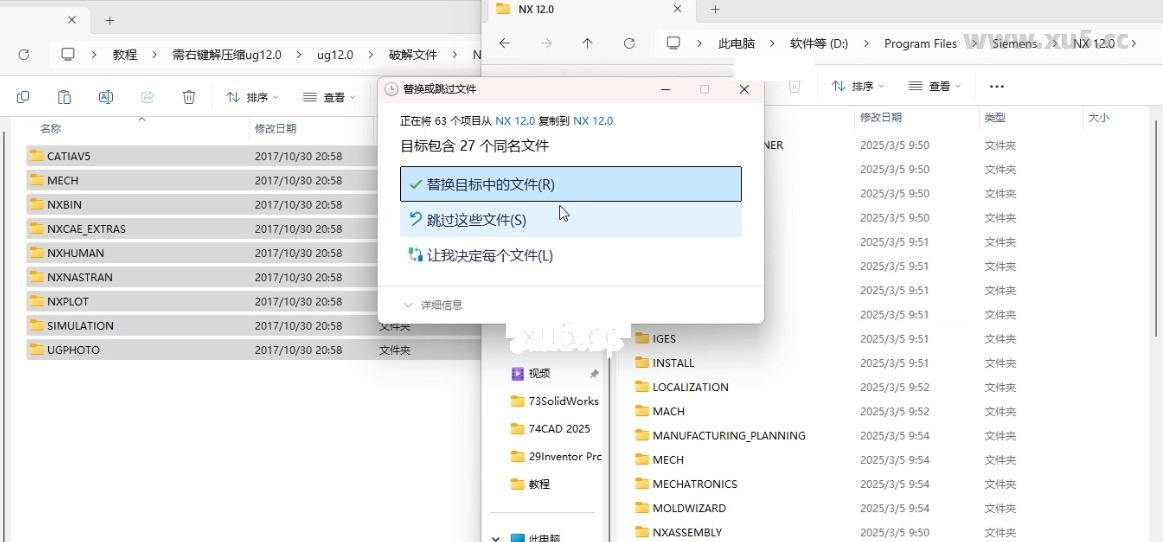This screenshot has width=1163, height=542.
Task: Go back in right Explorer window
Action: click(x=504, y=43)
